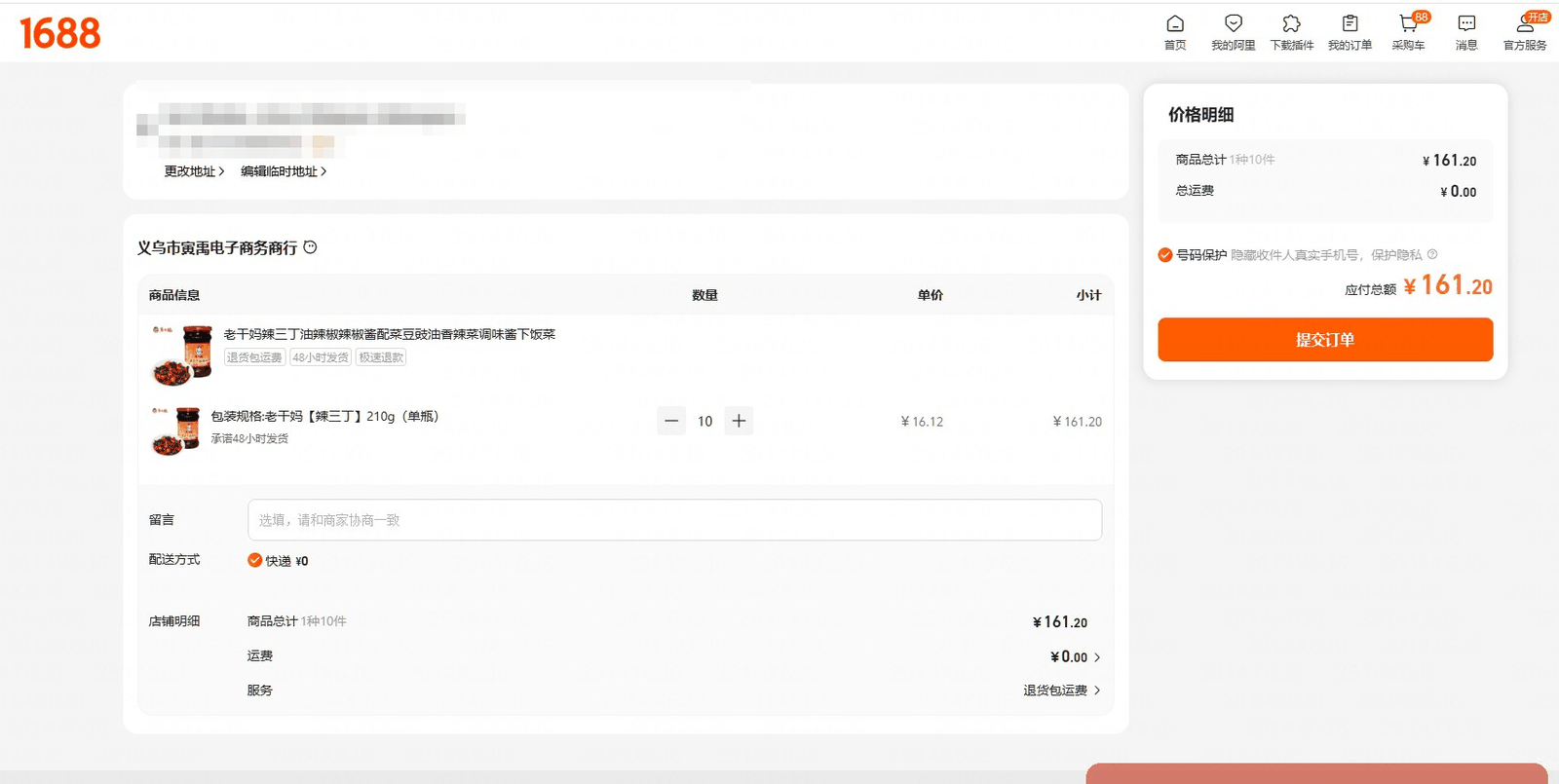Click 编辑临时地址 link

[284, 171]
